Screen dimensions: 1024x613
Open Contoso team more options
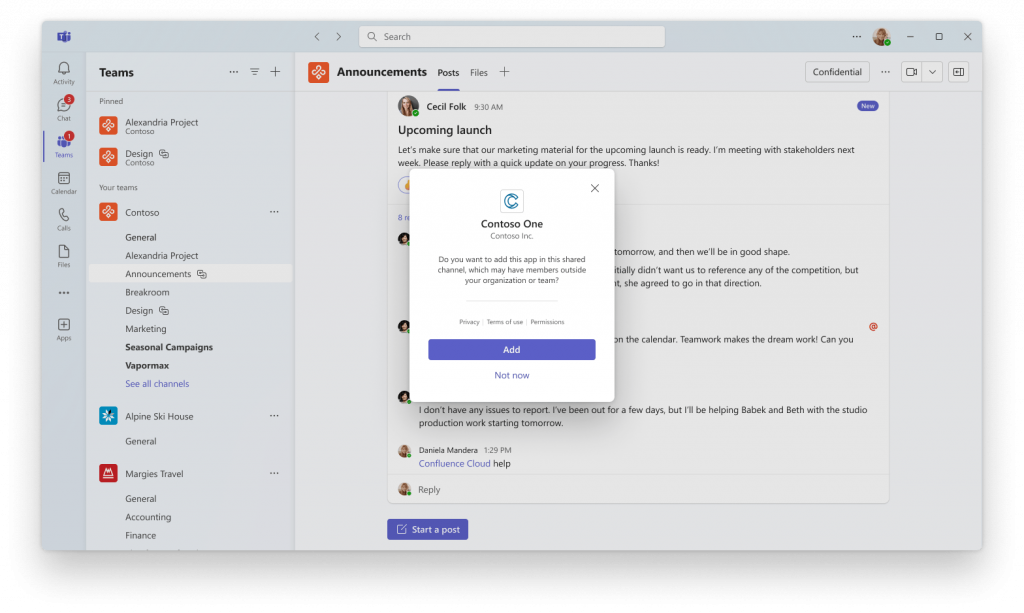[x=274, y=212]
